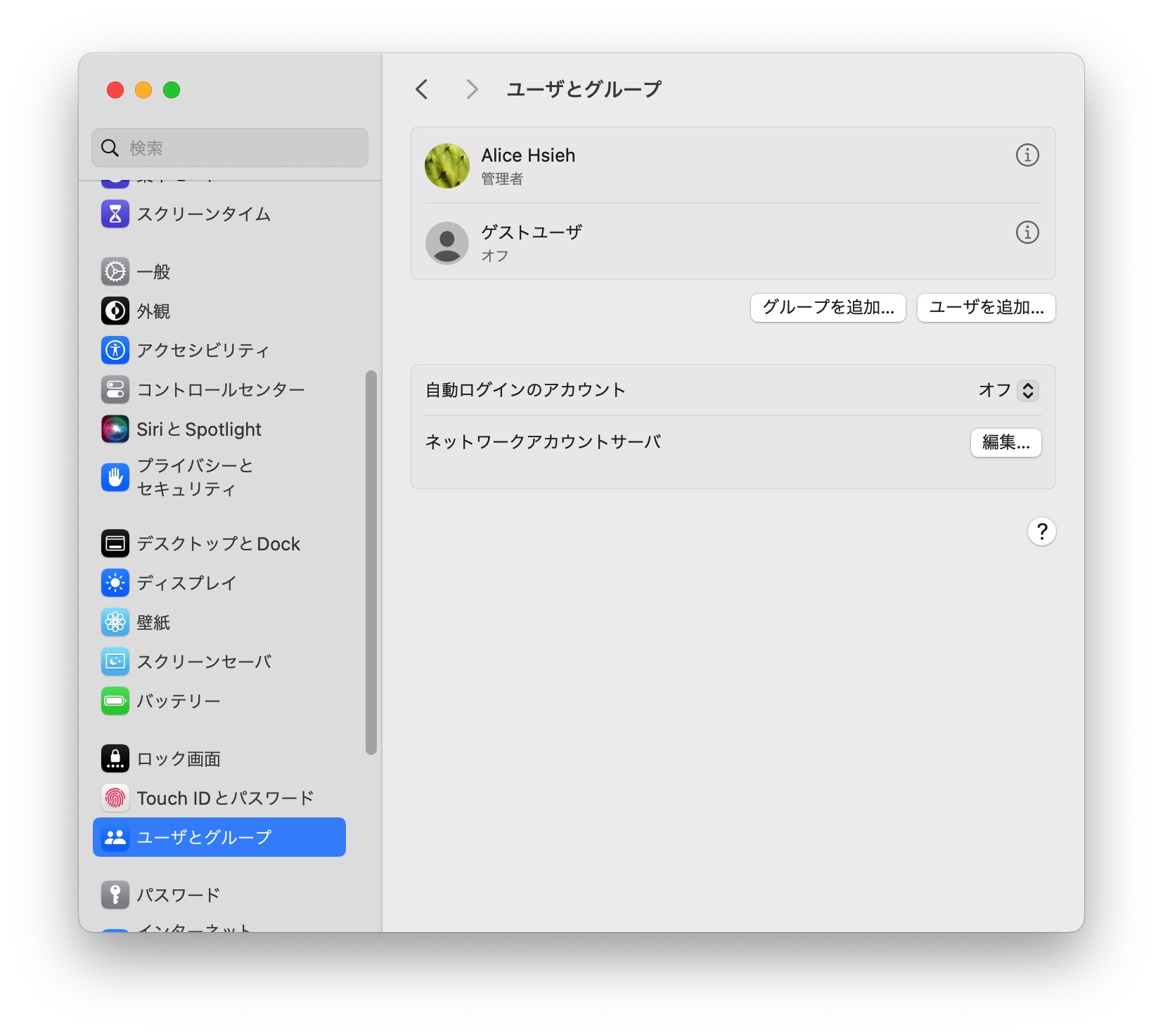
Task: Open スクリーンタイム hourglass icon
Action: coord(115,214)
